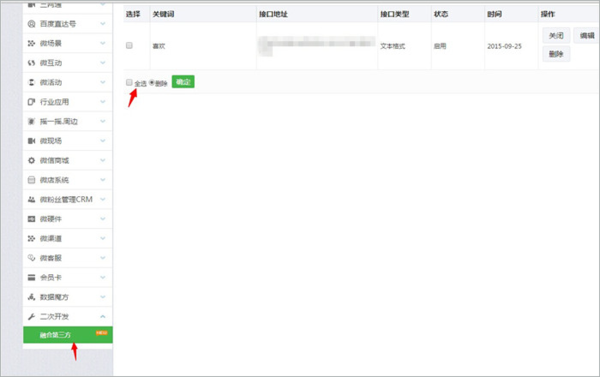
Task: Expand the 微硬件 chevron
Action: pos(103,219)
